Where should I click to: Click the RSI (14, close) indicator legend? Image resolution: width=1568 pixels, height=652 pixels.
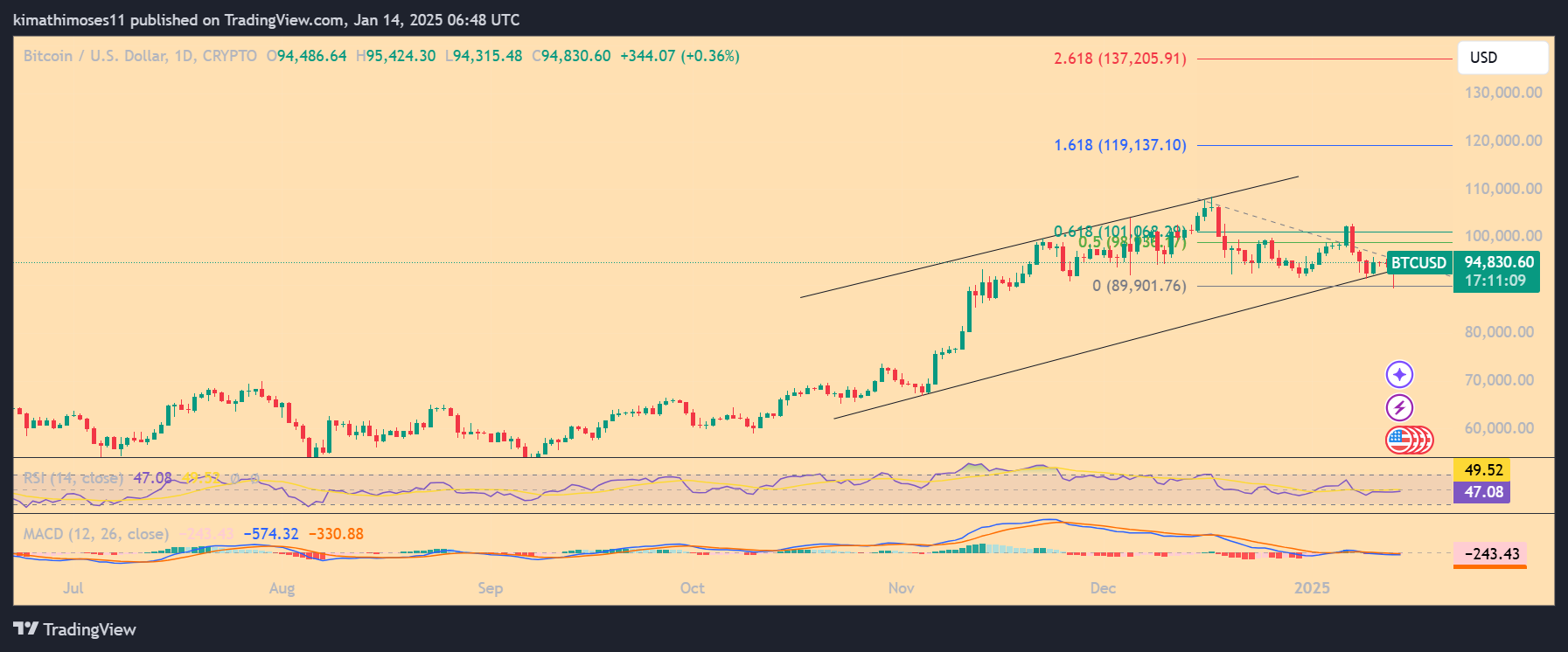[x=73, y=478]
